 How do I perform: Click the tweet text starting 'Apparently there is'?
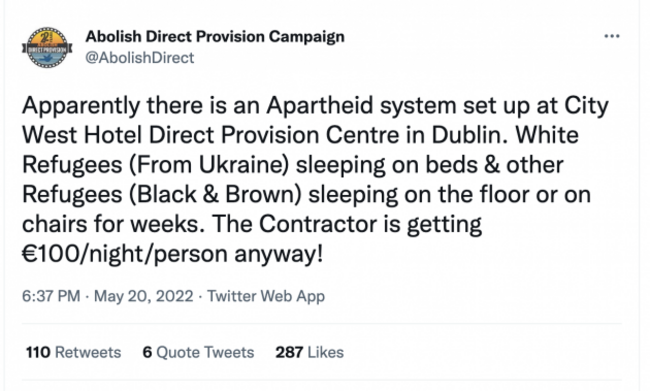tap(315, 180)
